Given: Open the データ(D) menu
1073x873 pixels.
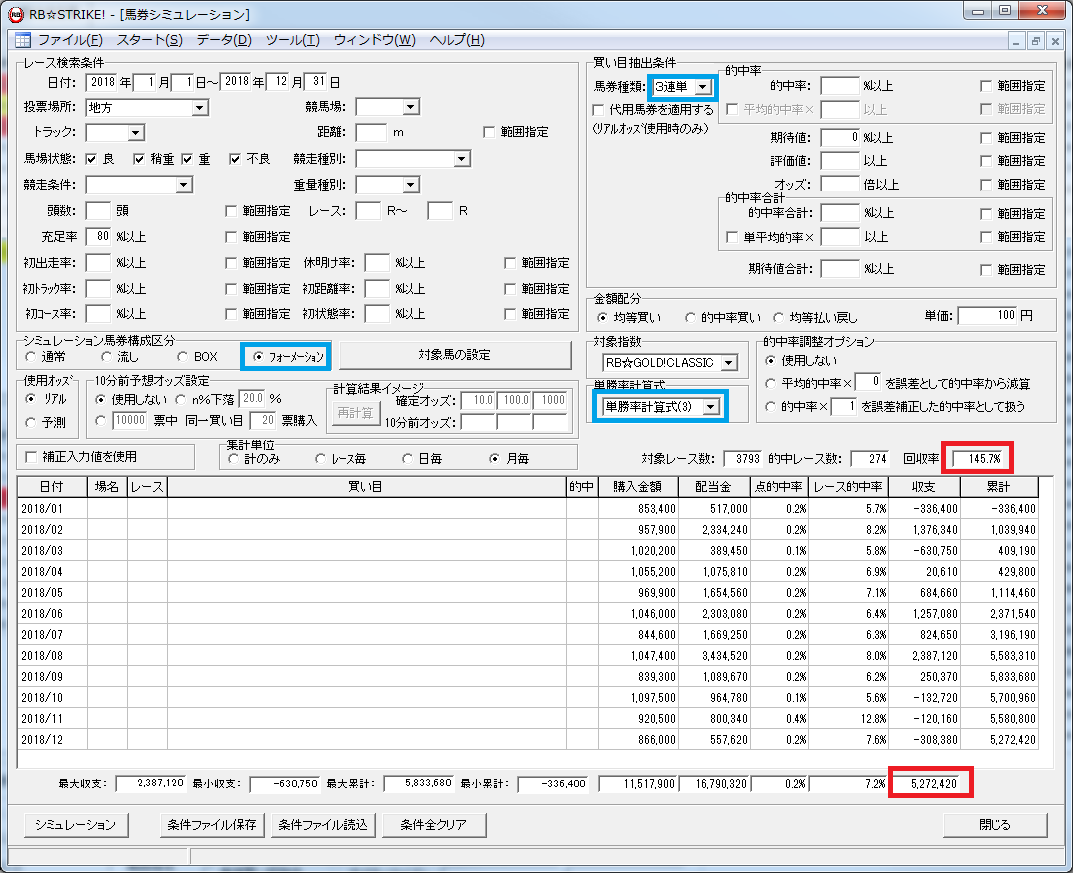Looking at the screenshot, I should pyautogui.click(x=224, y=40).
